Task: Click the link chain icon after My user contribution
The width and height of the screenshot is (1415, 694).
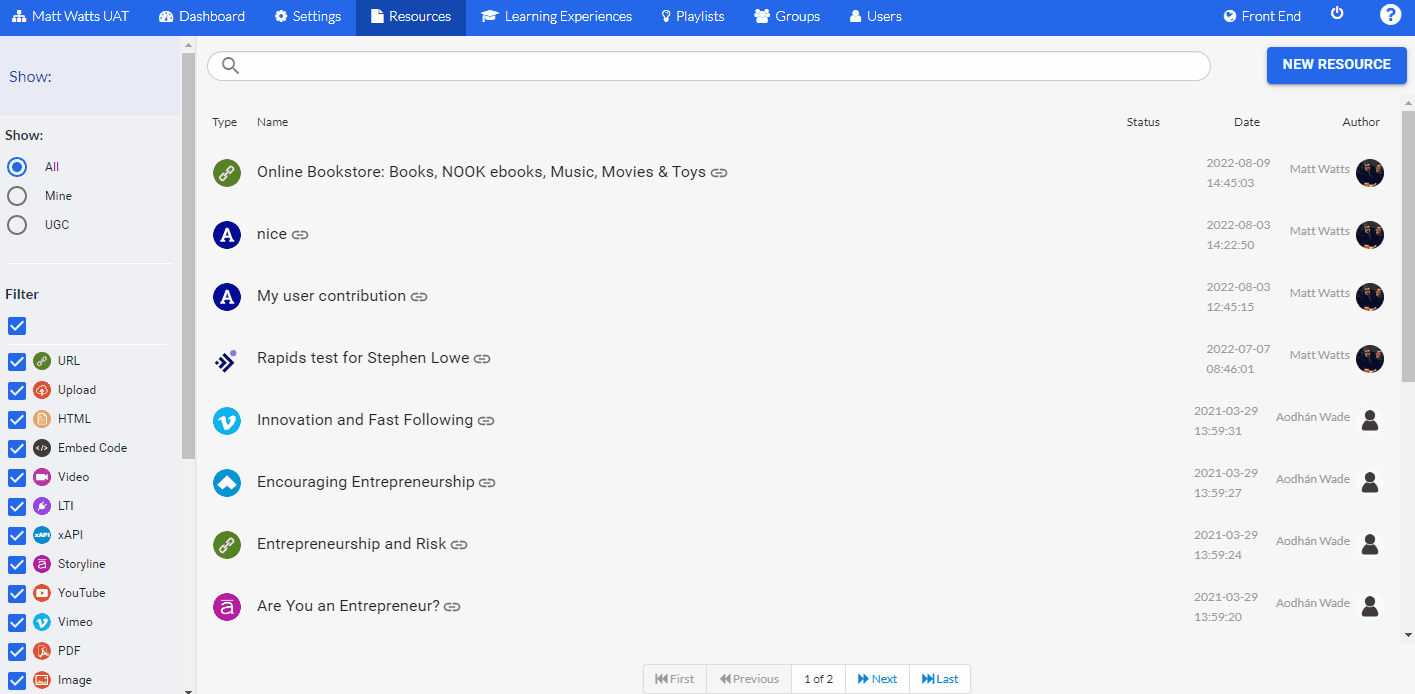Action: pyautogui.click(x=419, y=297)
